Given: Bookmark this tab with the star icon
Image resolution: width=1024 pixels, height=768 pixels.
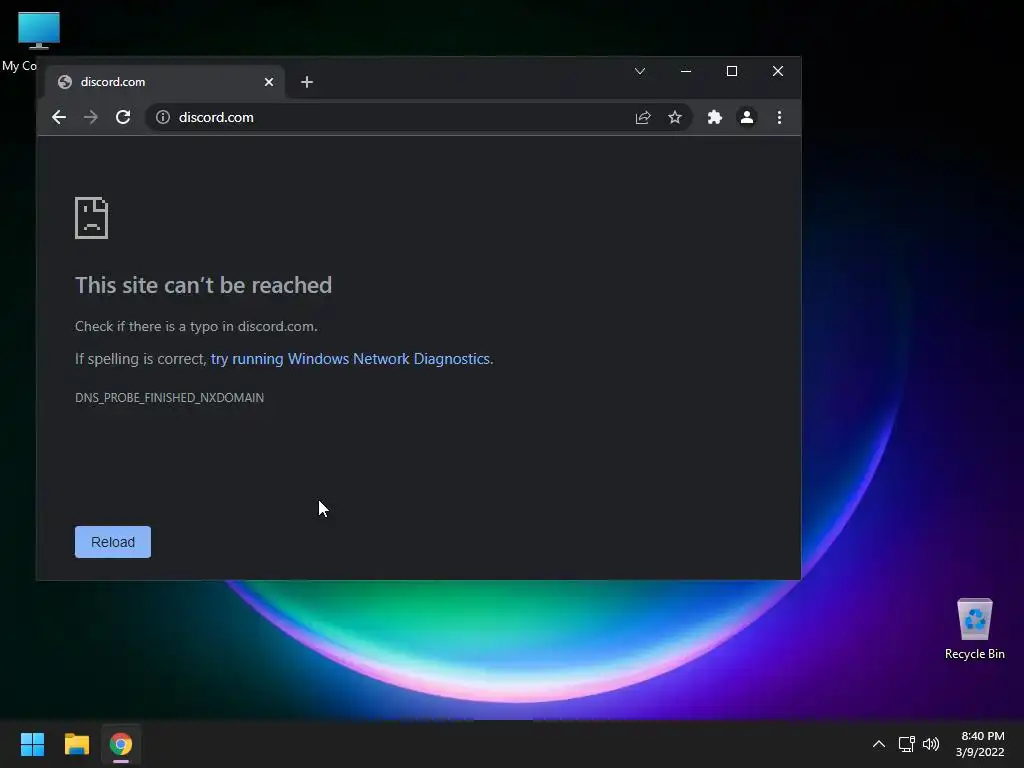Looking at the screenshot, I should pyautogui.click(x=675, y=117).
